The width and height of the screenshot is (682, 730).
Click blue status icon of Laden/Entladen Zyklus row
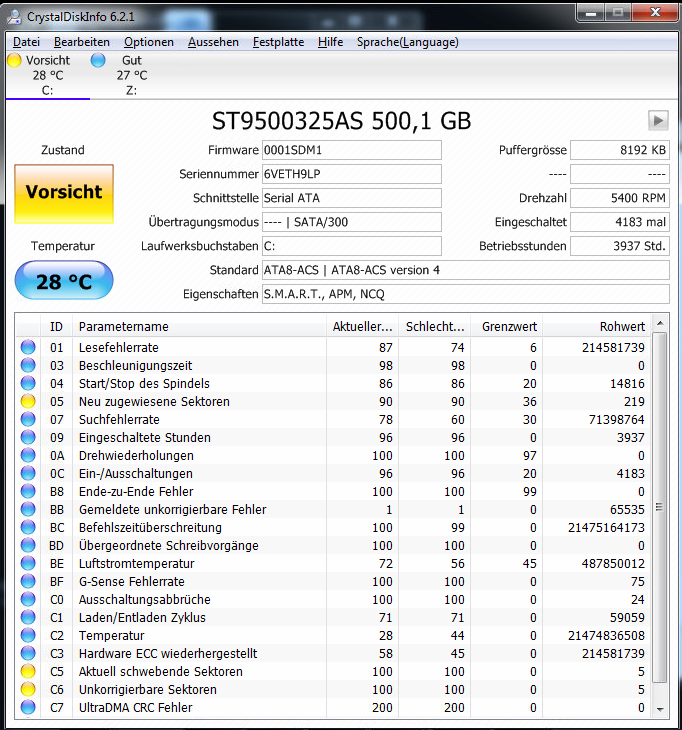28,617
